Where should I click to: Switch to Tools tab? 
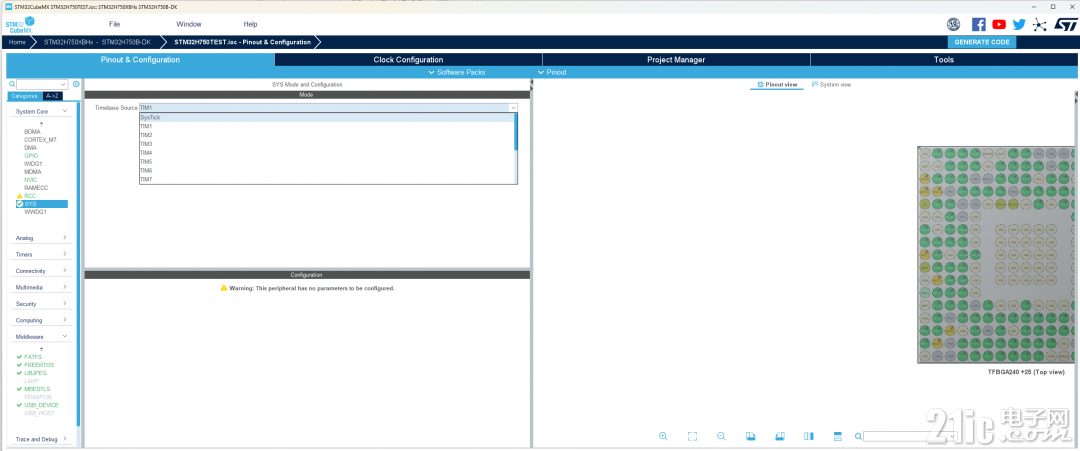944,60
